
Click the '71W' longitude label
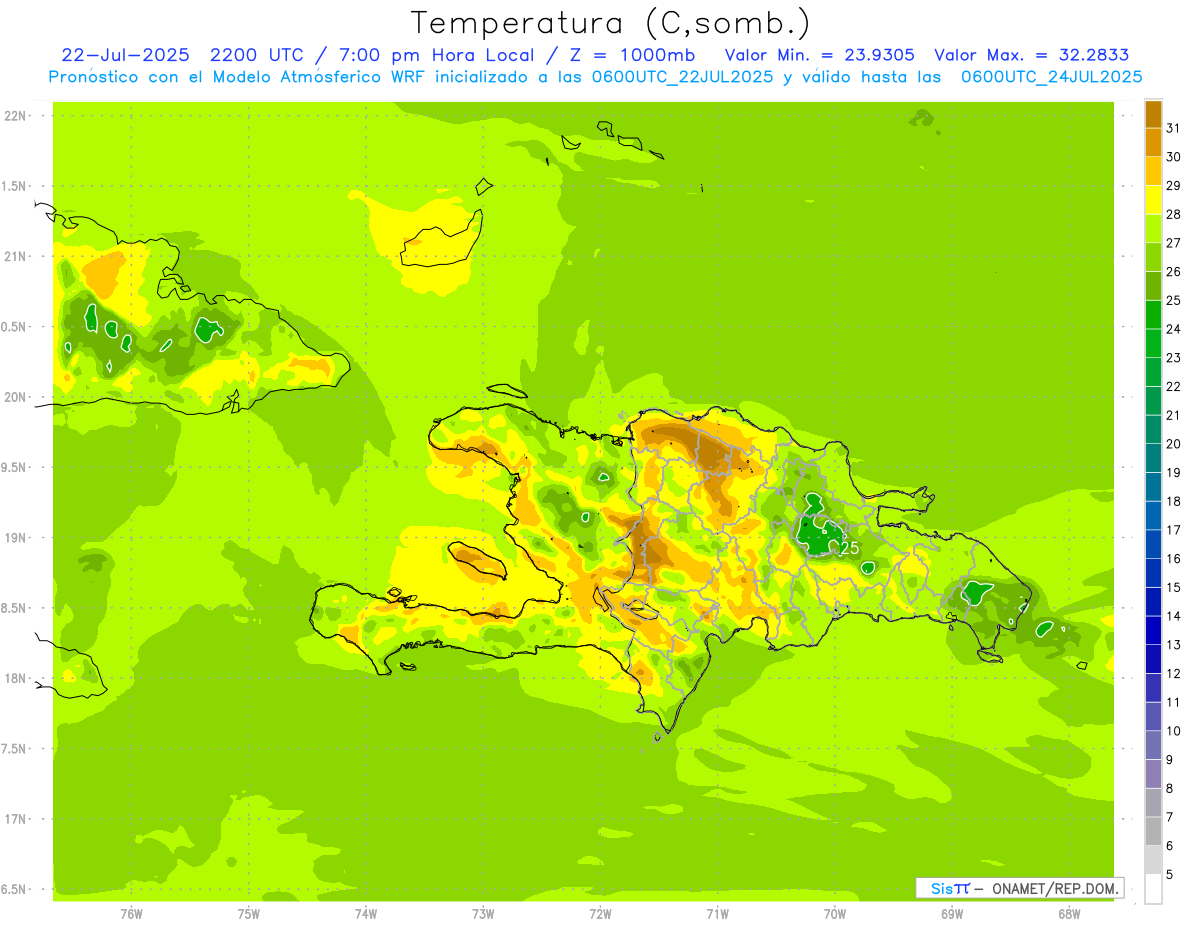click(717, 913)
